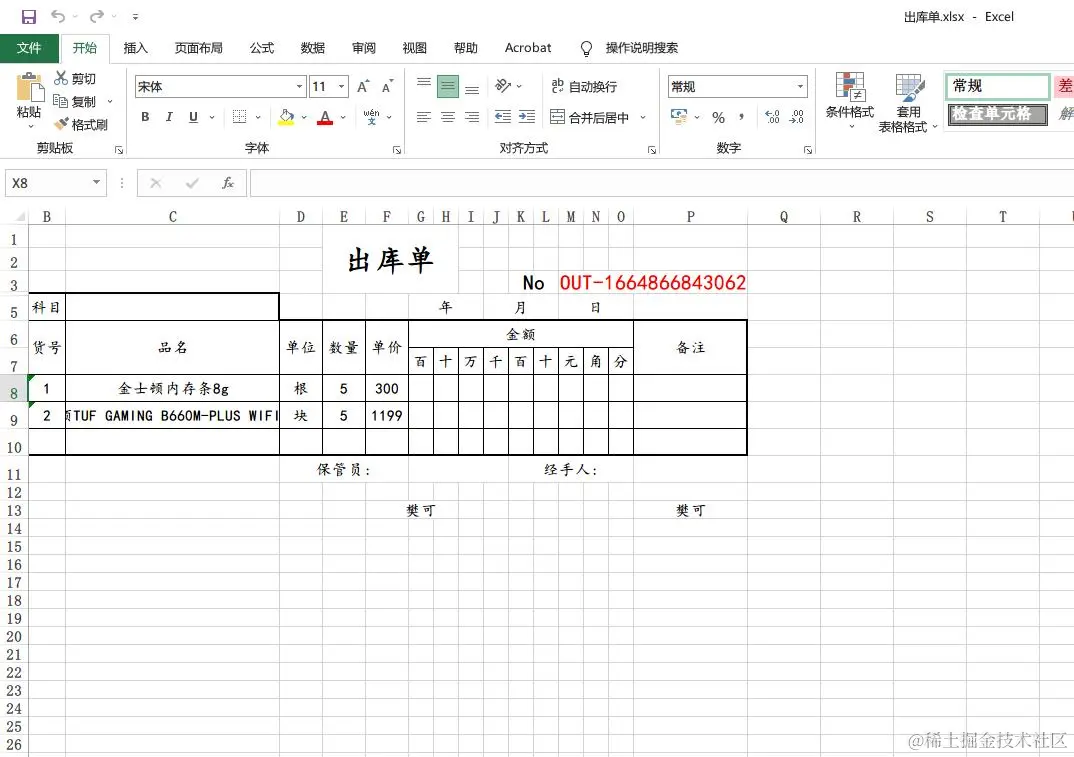Click the accounting number format icon
The height and width of the screenshot is (757, 1074).
coord(679,117)
